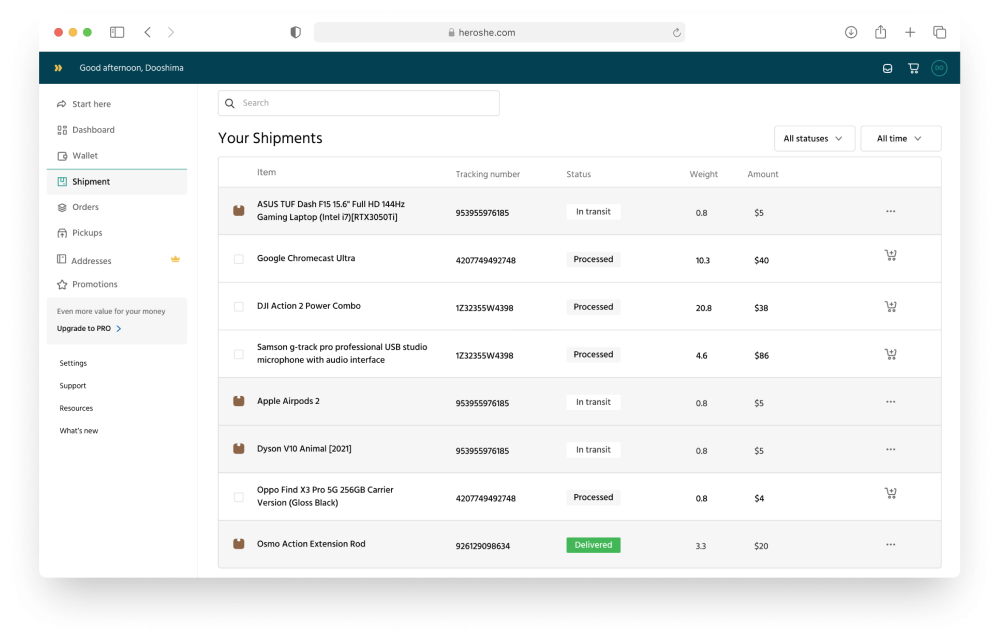The width and height of the screenshot is (996, 639).
Task: Click the search magnifier icon
Action: click(x=230, y=103)
